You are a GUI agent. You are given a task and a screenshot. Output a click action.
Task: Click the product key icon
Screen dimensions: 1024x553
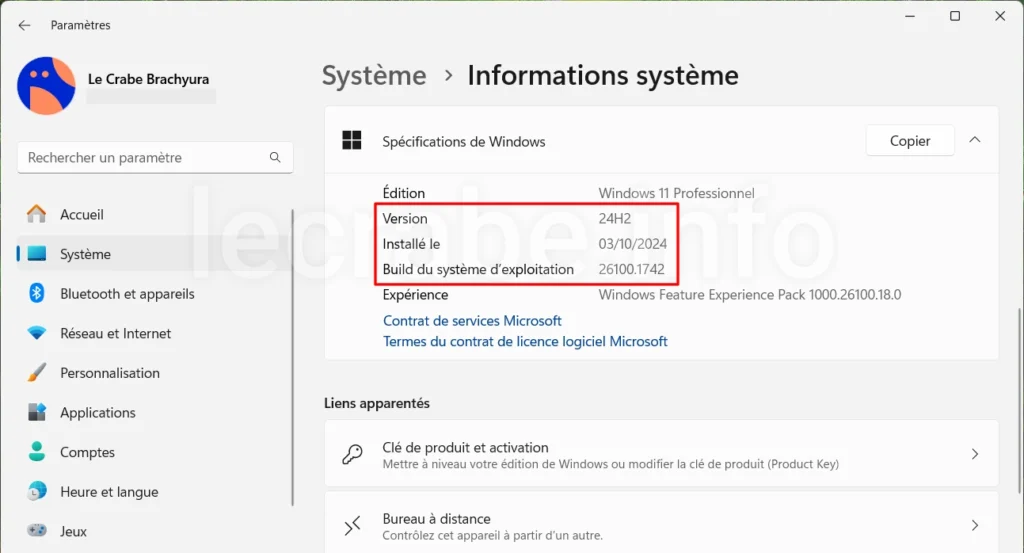[x=352, y=454]
